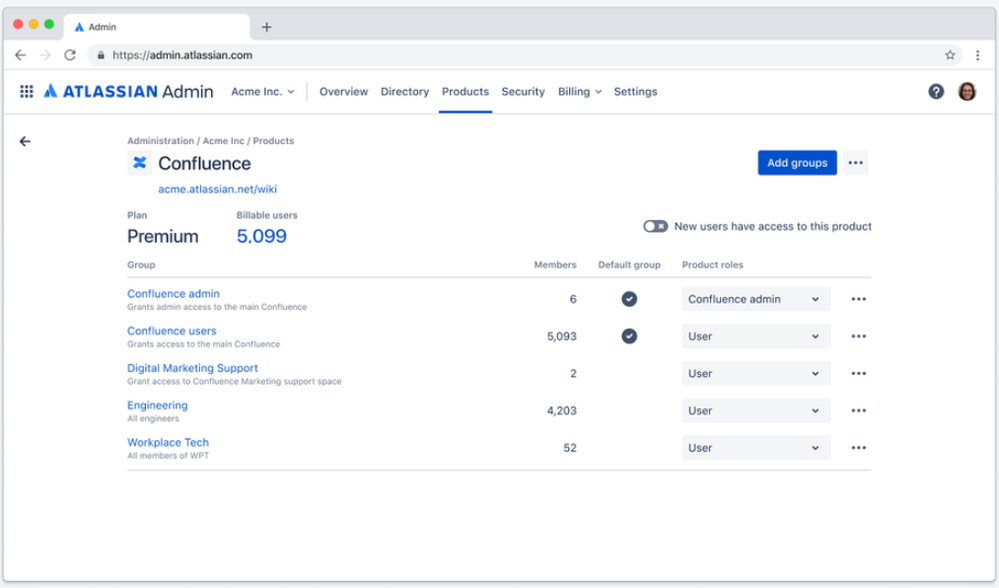Select the Products tab
The height and width of the screenshot is (588, 999).
[465, 92]
